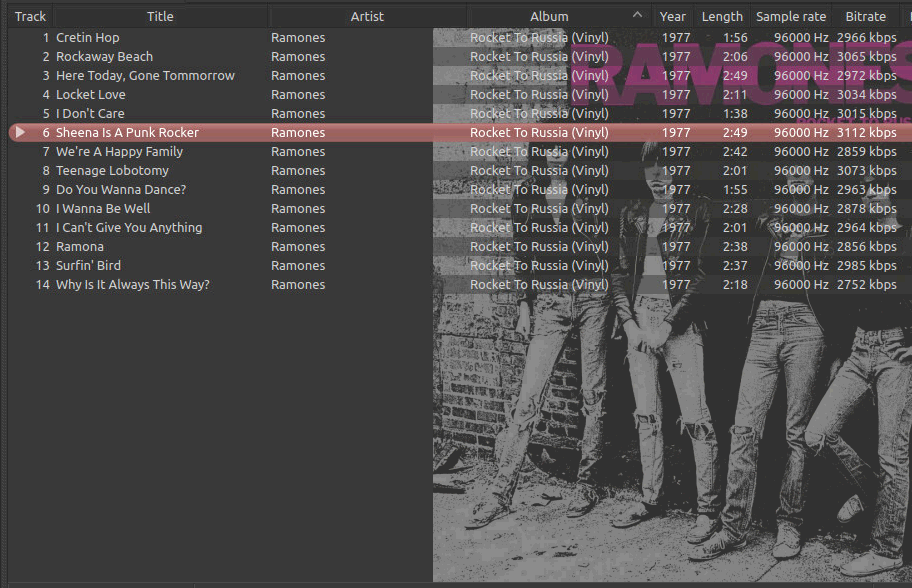Click the 2966 kbps bitrate value
The height and width of the screenshot is (588, 912).
(867, 38)
